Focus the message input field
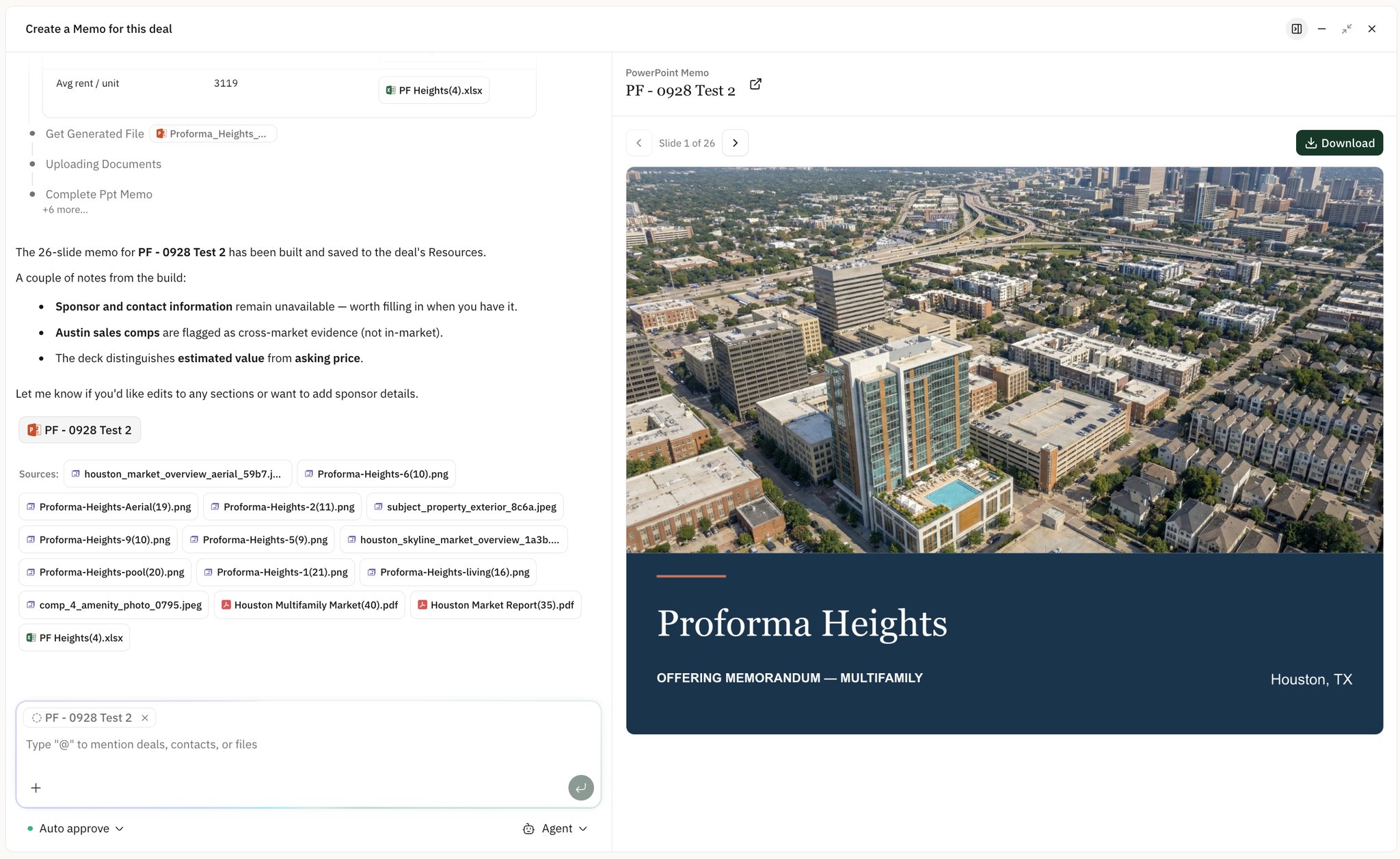Viewport: 1400px width, 859px height. point(308,744)
